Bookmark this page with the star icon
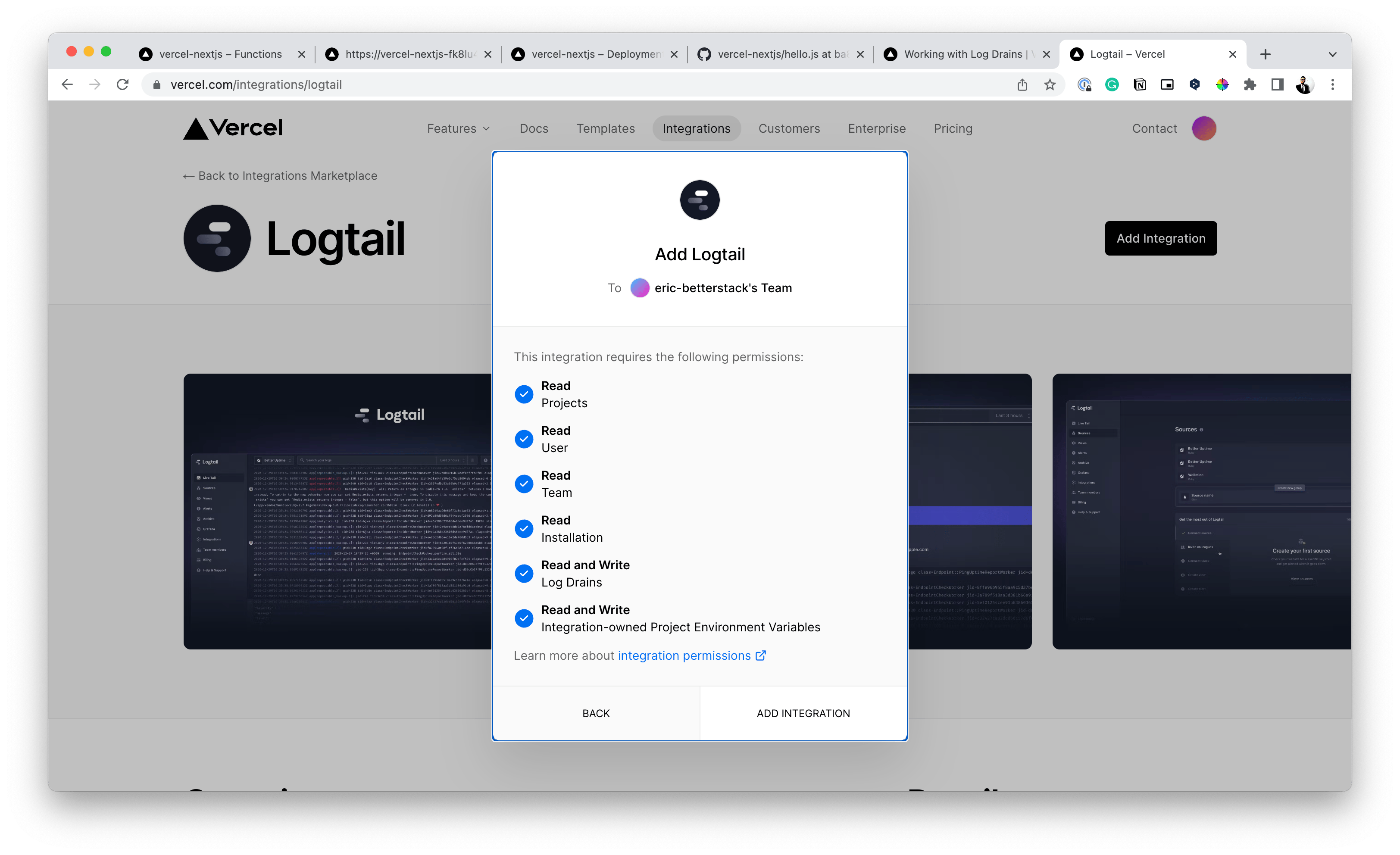This screenshot has width=1400, height=855. (1050, 84)
